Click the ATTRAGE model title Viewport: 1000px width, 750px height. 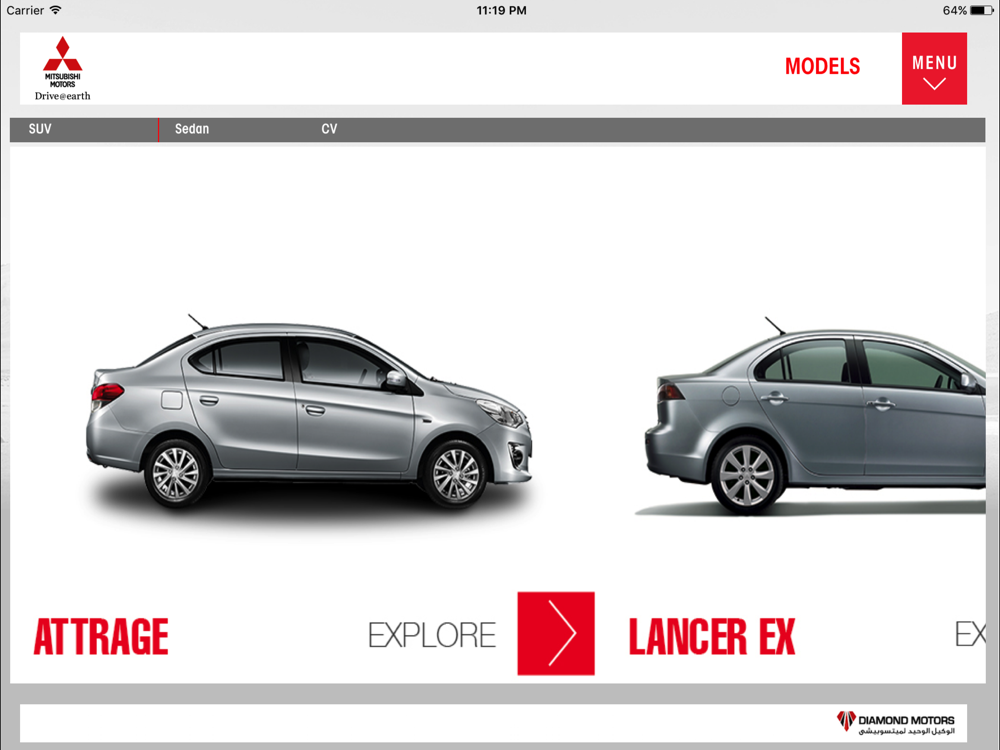tap(101, 636)
